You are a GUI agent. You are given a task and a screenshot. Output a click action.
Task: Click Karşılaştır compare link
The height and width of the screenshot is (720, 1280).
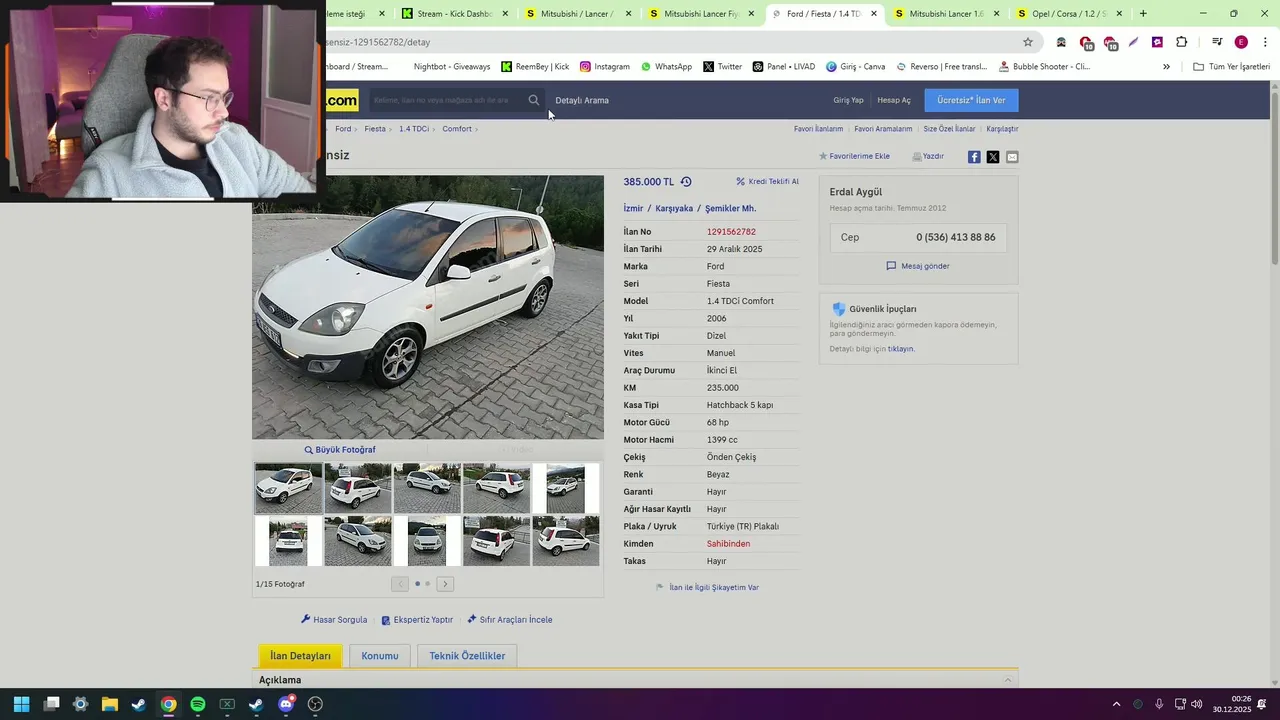coord(1002,129)
